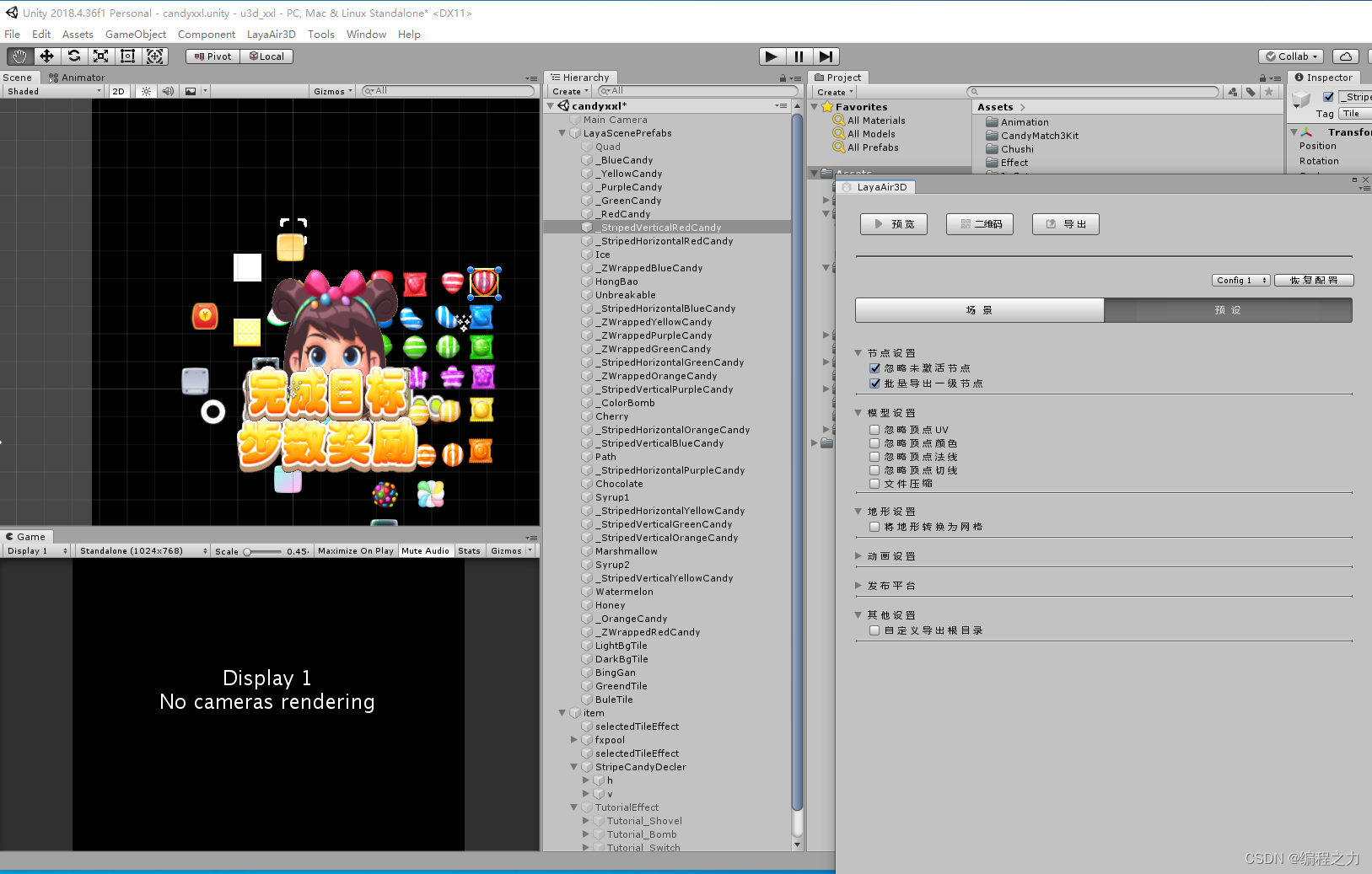The height and width of the screenshot is (874, 1372).
Task: Toggle scene audio icon
Action: pos(168,91)
